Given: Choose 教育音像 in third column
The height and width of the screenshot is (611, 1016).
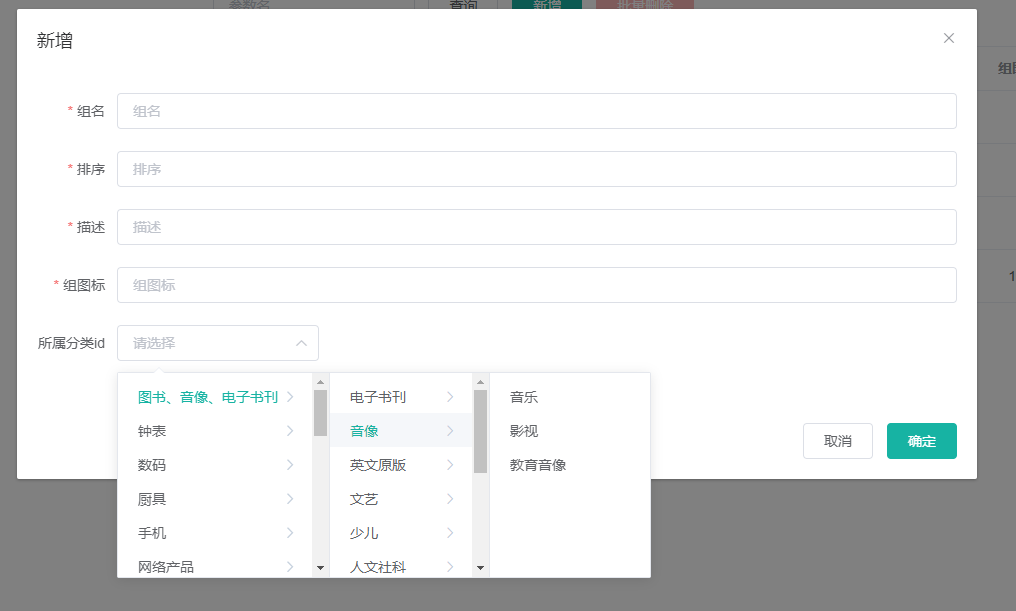Looking at the screenshot, I should [538, 465].
